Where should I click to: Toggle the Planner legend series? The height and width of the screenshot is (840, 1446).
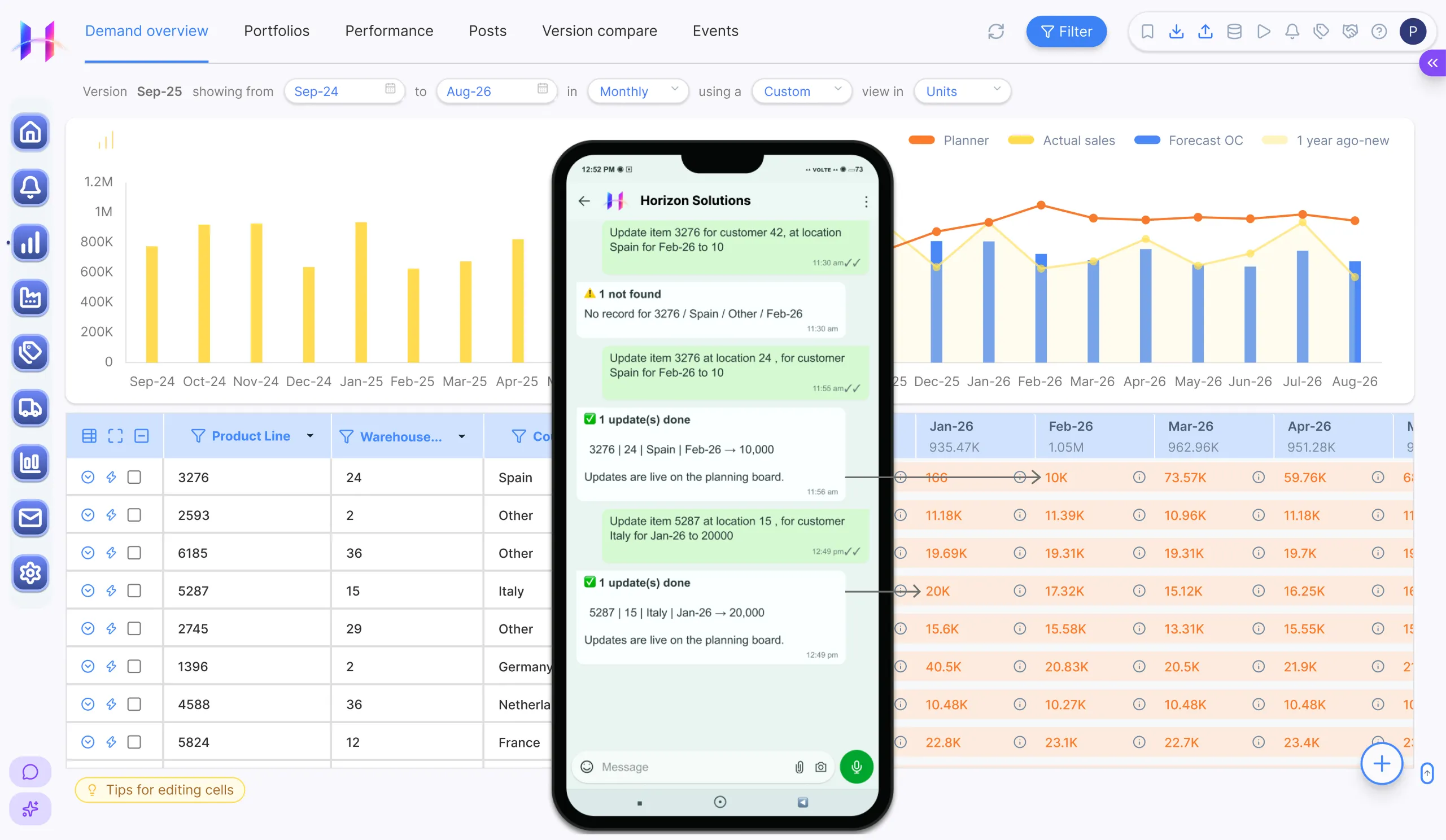(949, 141)
